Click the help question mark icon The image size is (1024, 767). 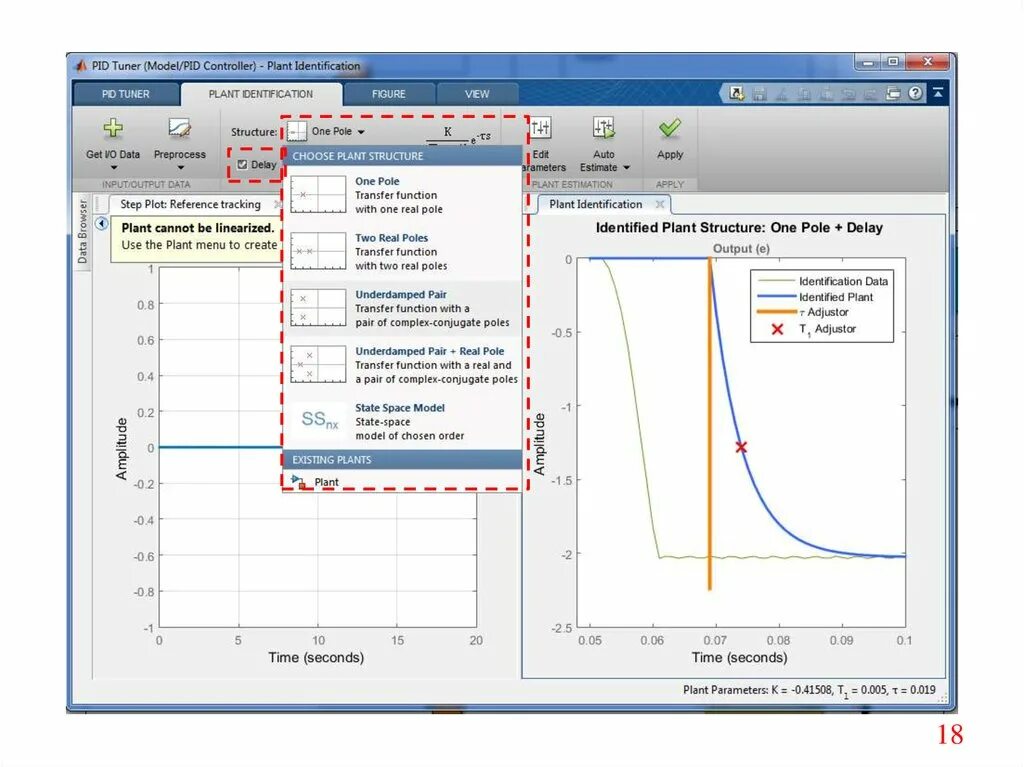(x=916, y=93)
